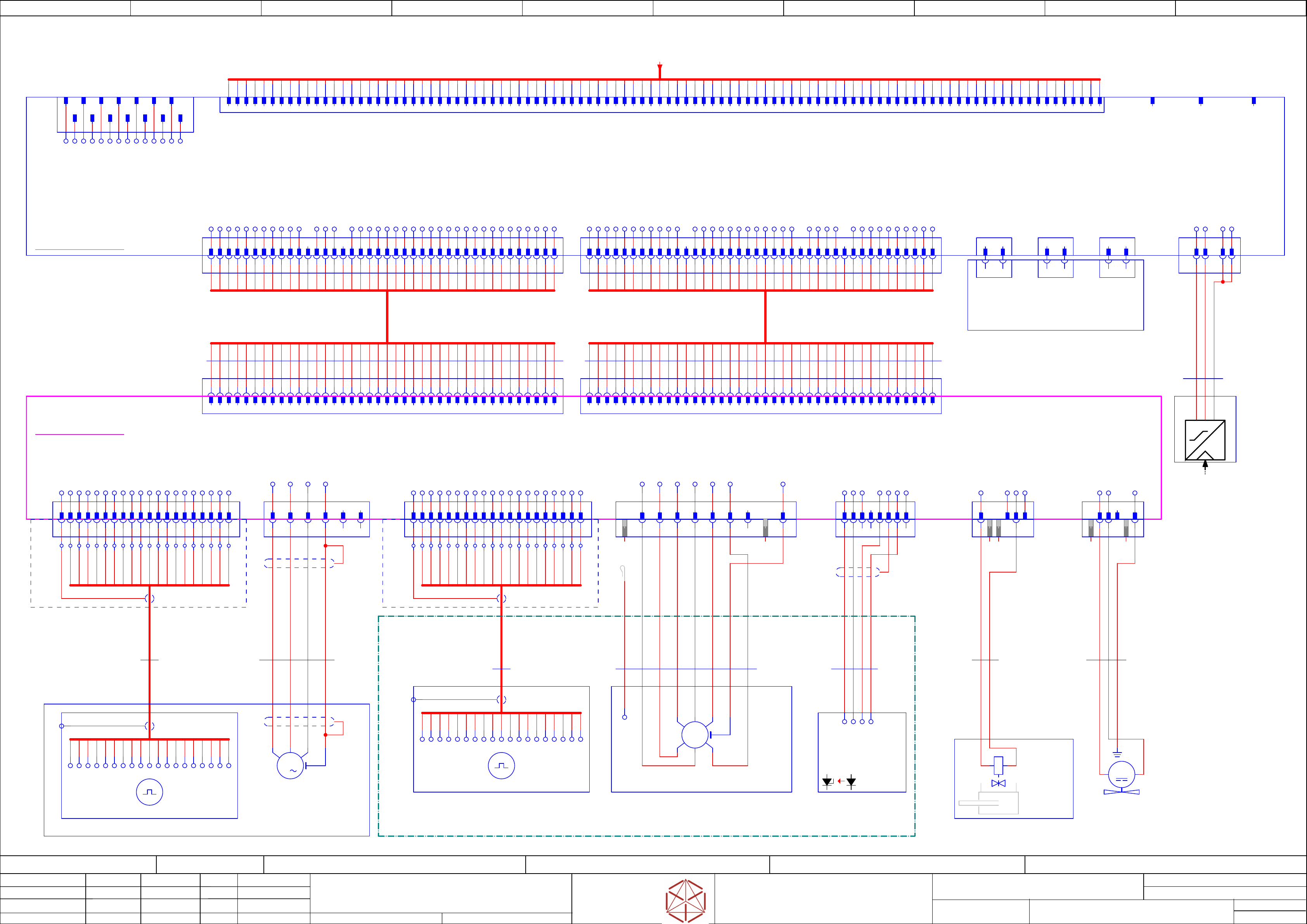
Task: Select the solenoid valve coil symbol
Action: coord(999,765)
